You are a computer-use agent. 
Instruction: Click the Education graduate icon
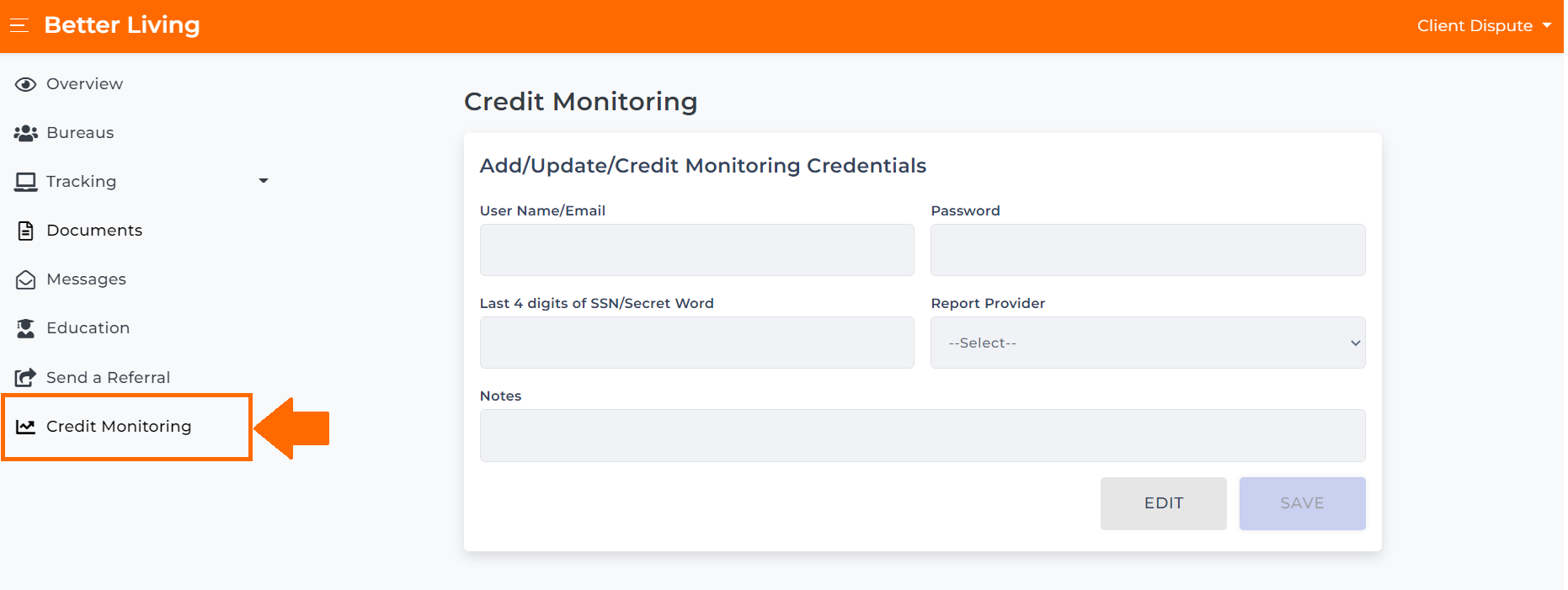[x=26, y=328]
